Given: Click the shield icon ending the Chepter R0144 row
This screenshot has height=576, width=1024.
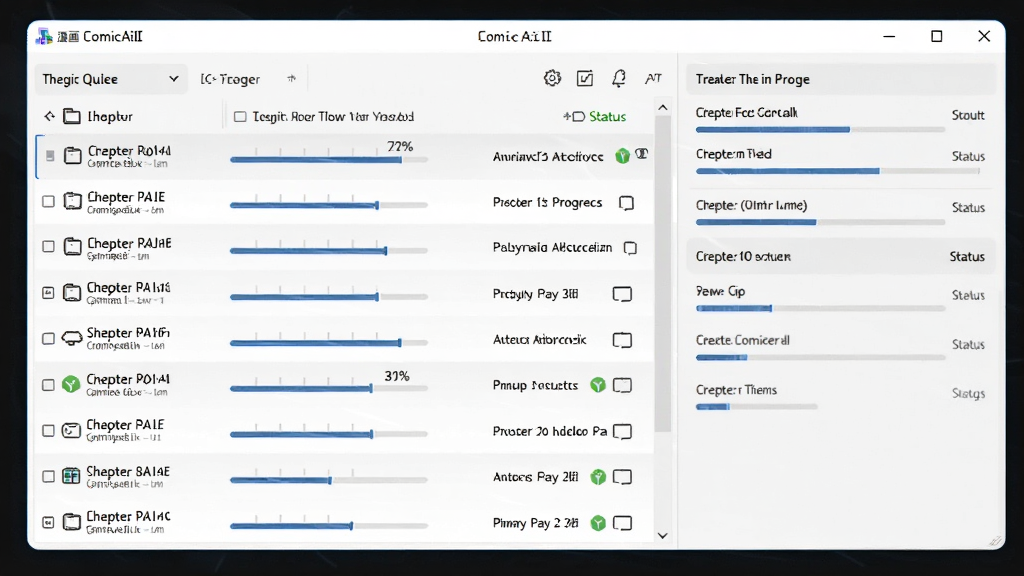Looking at the screenshot, I should (x=642, y=154).
